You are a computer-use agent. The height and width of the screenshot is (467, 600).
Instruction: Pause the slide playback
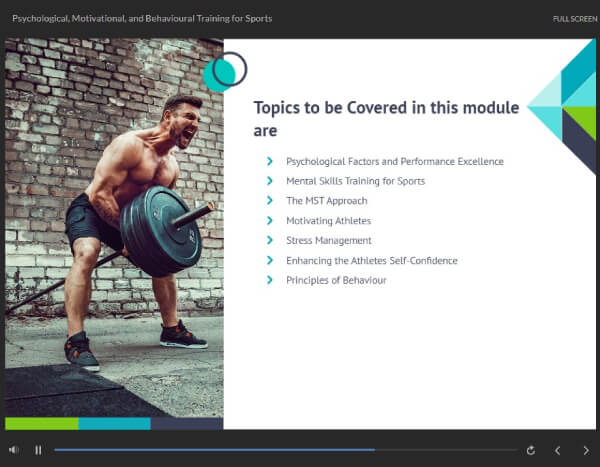[38, 450]
